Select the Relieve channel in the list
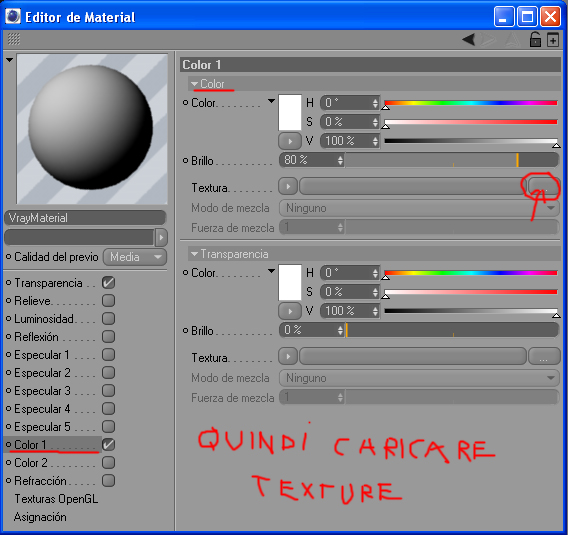Screen dimensions: 568x535 tap(32, 301)
